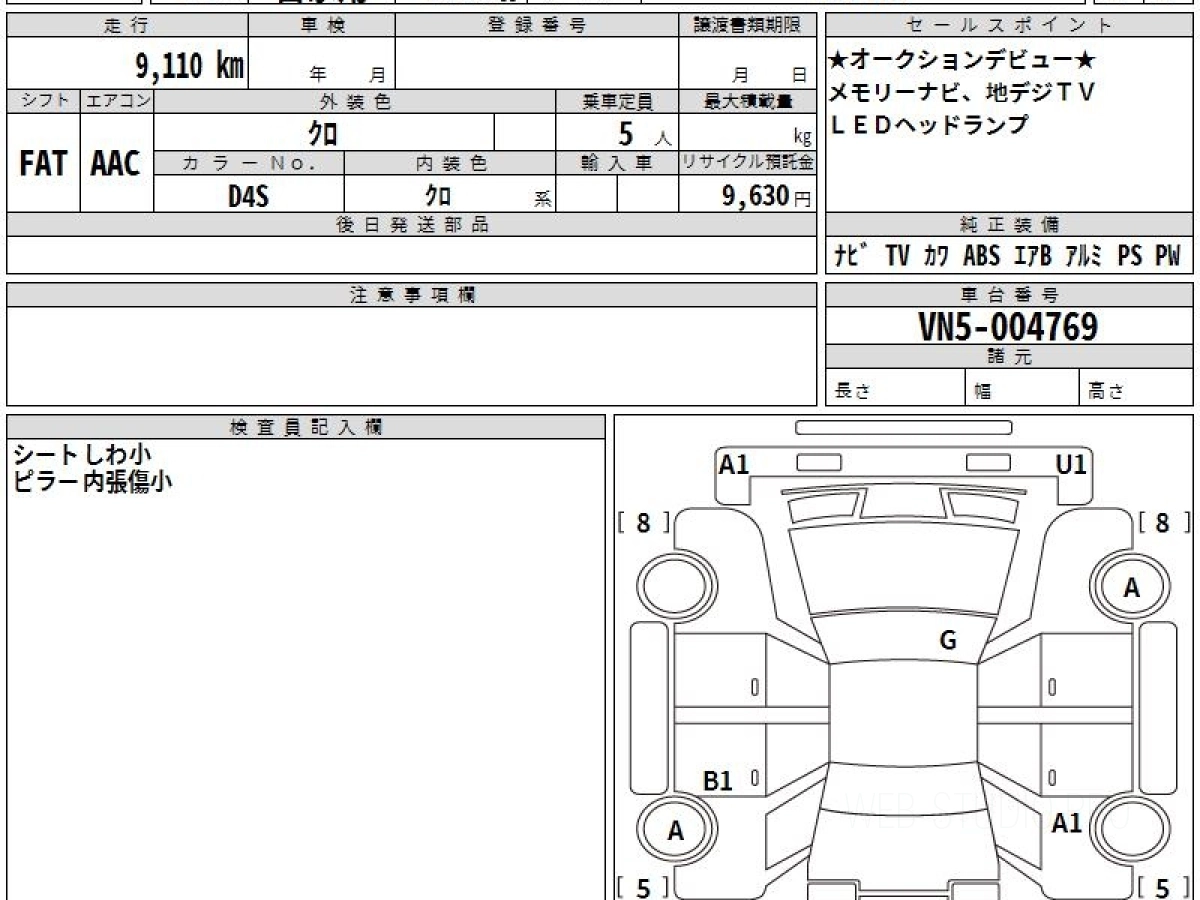Select the mileage value 9,110 km
The width and height of the screenshot is (1200, 900).
tap(189, 65)
